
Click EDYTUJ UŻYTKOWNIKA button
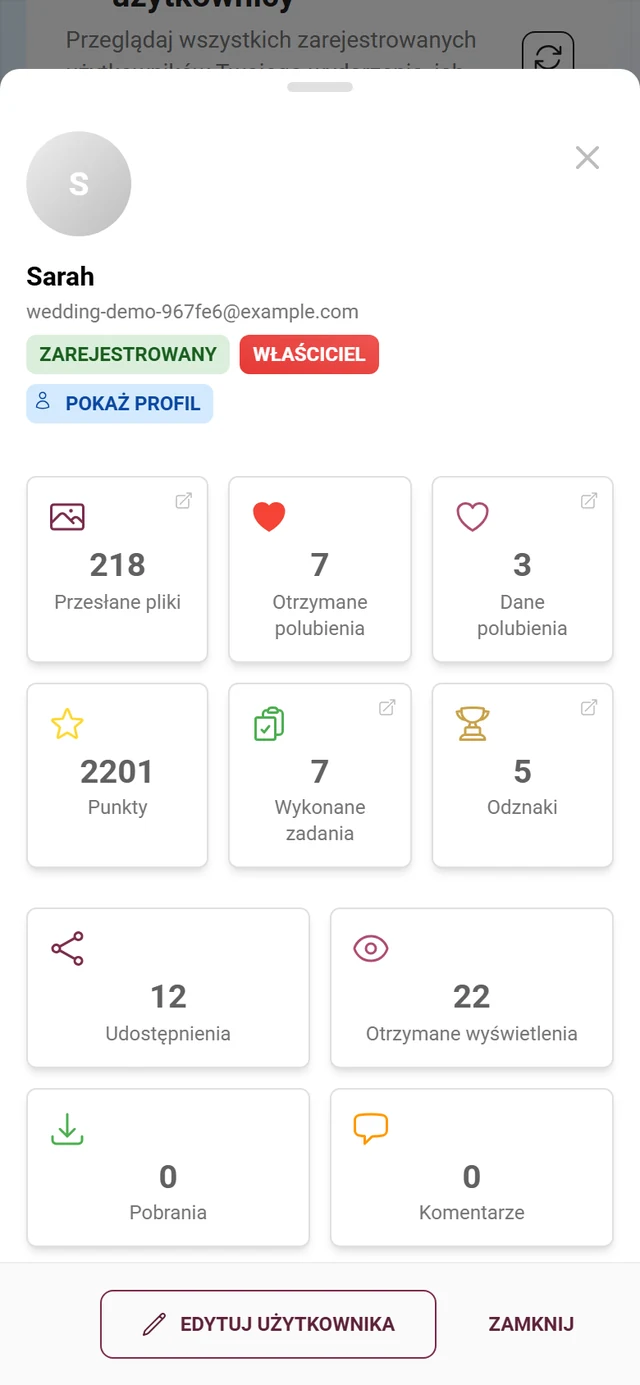point(268,1324)
